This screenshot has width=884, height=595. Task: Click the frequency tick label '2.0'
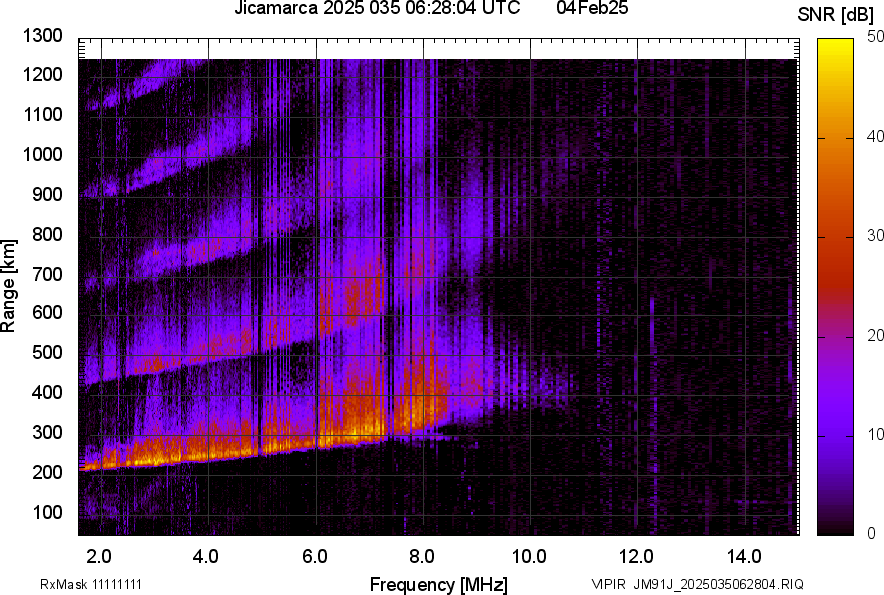point(99,557)
